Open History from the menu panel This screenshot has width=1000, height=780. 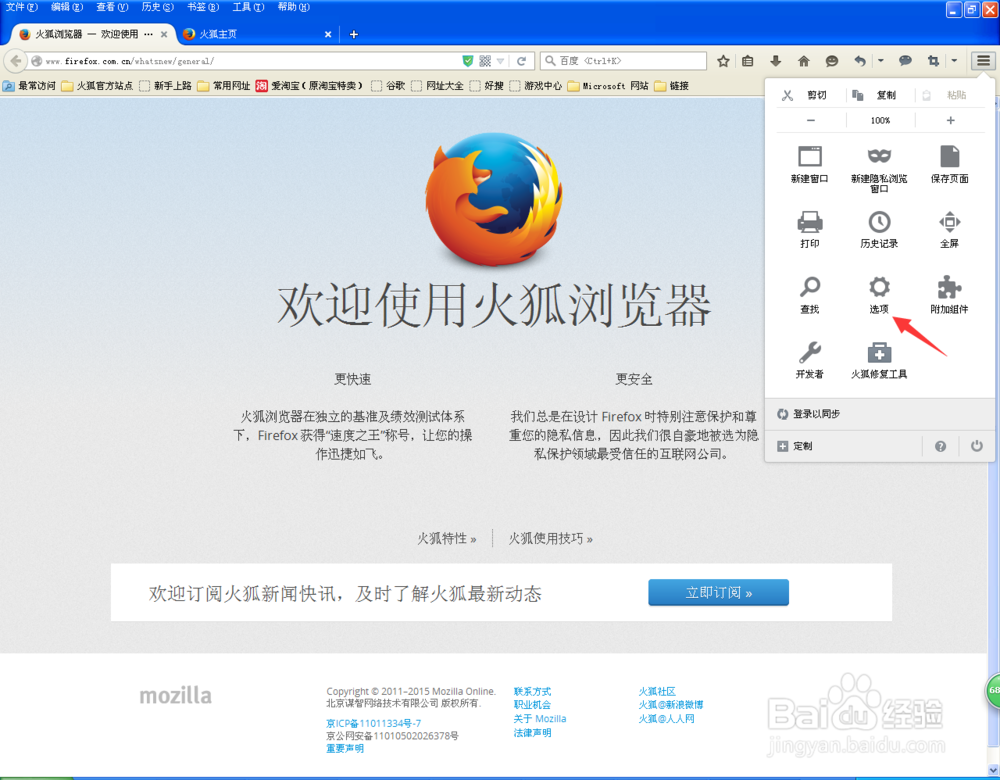click(879, 229)
